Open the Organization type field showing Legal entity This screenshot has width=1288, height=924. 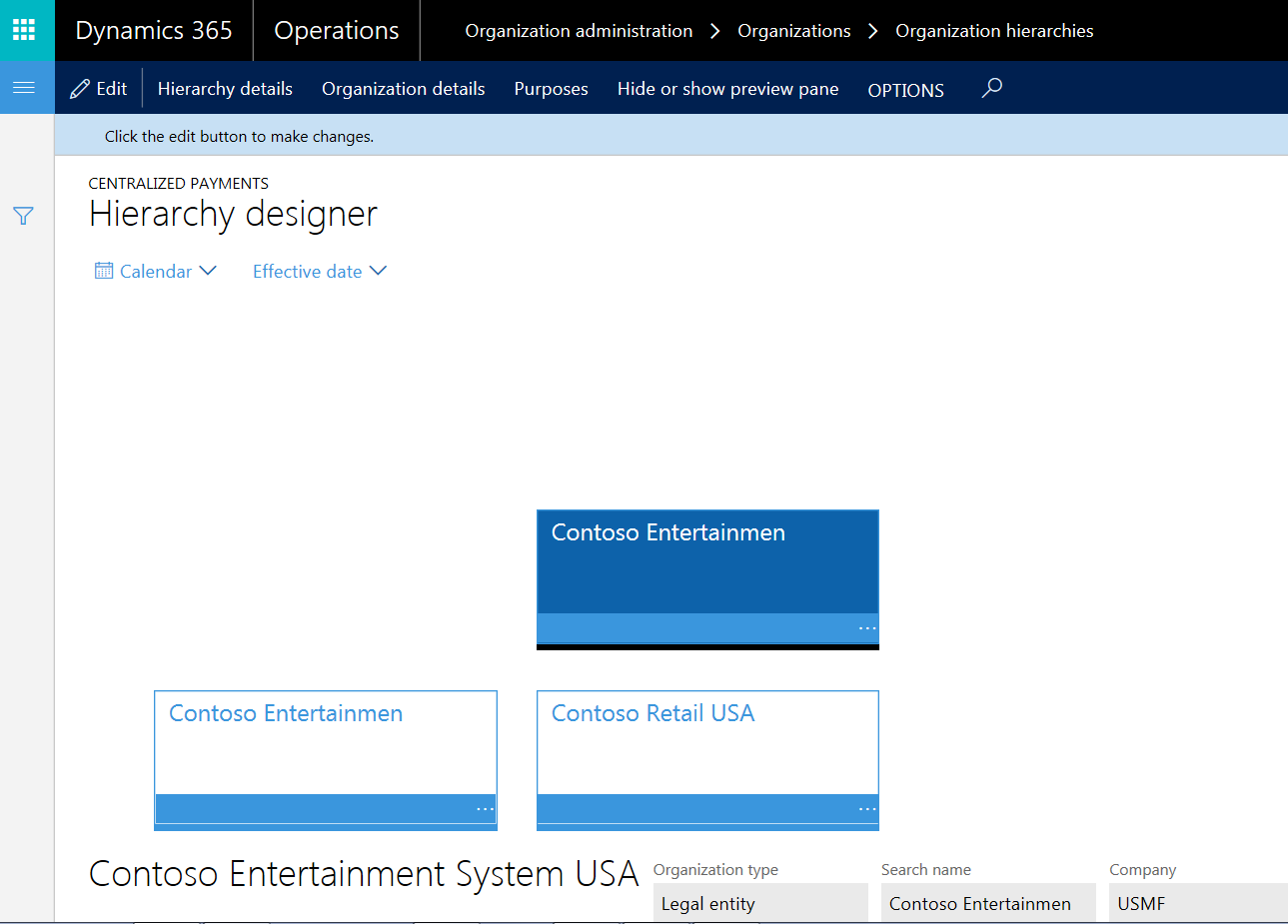(760, 902)
